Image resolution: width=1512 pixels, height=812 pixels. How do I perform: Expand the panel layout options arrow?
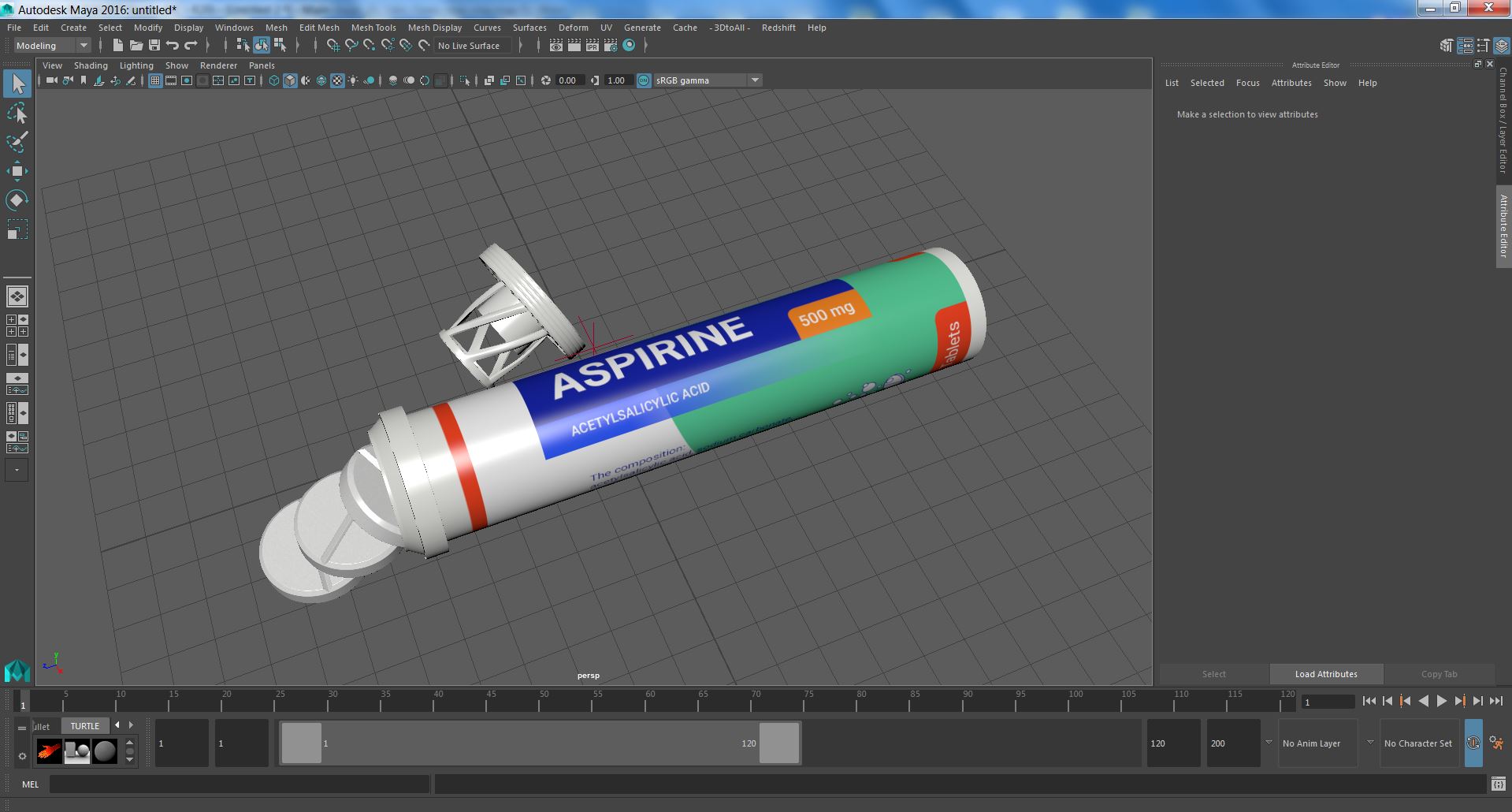[17, 471]
